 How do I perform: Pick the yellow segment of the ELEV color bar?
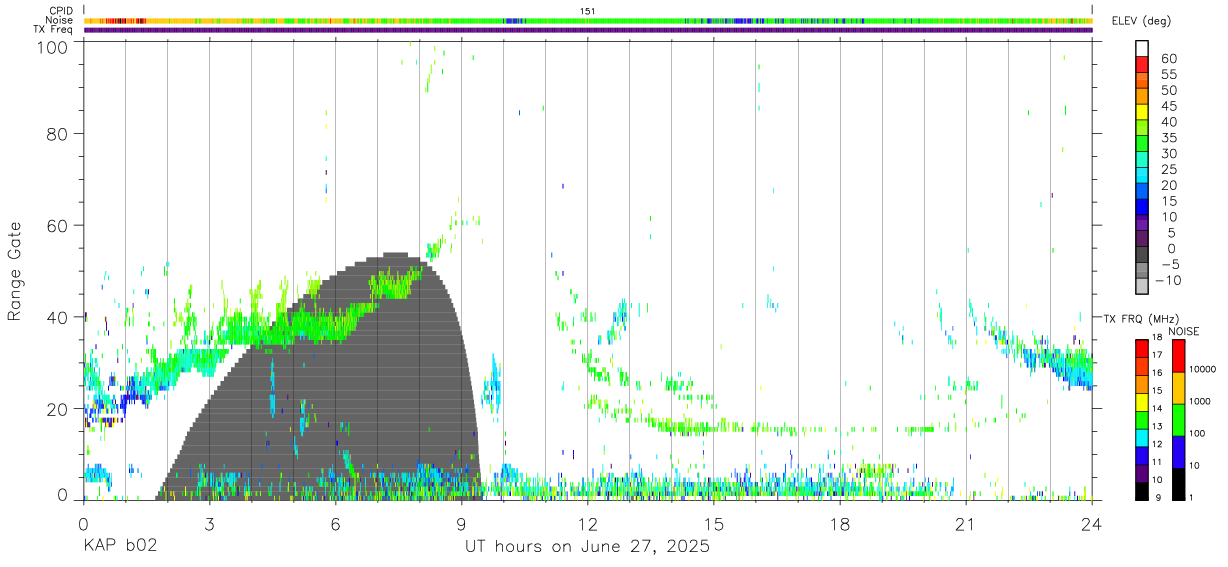(1142, 112)
